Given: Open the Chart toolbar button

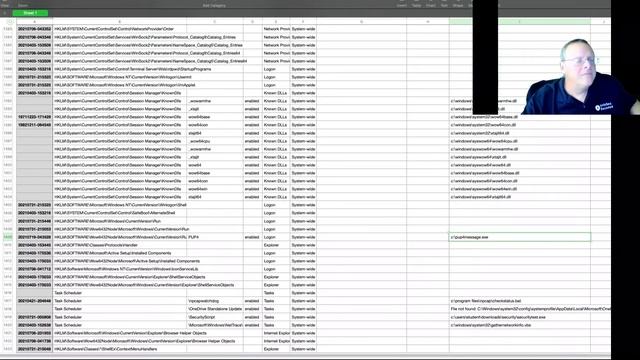Looking at the screenshot, I should tap(431, 5).
